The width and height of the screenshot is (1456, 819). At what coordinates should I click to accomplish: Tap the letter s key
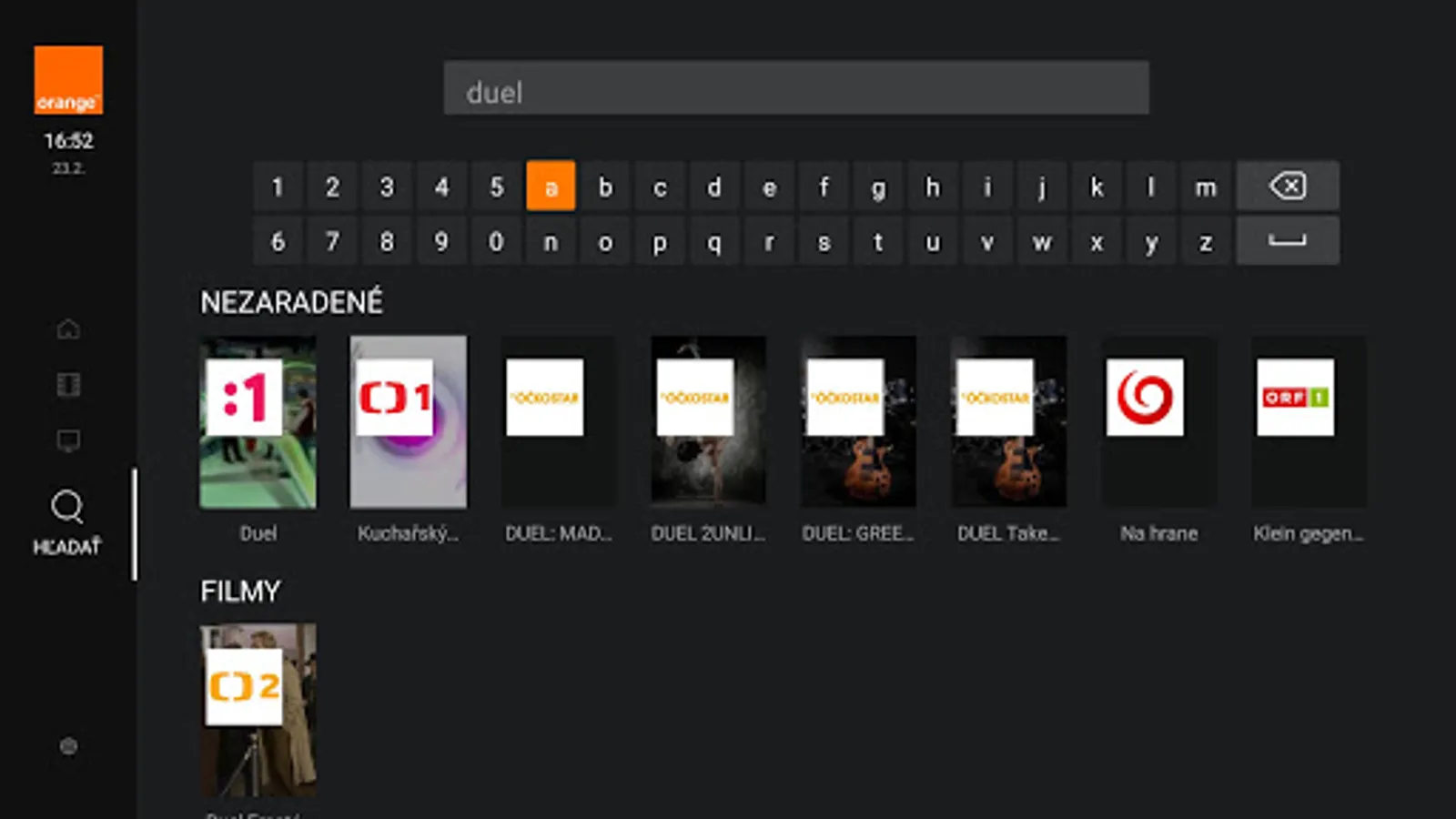pos(824,241)
